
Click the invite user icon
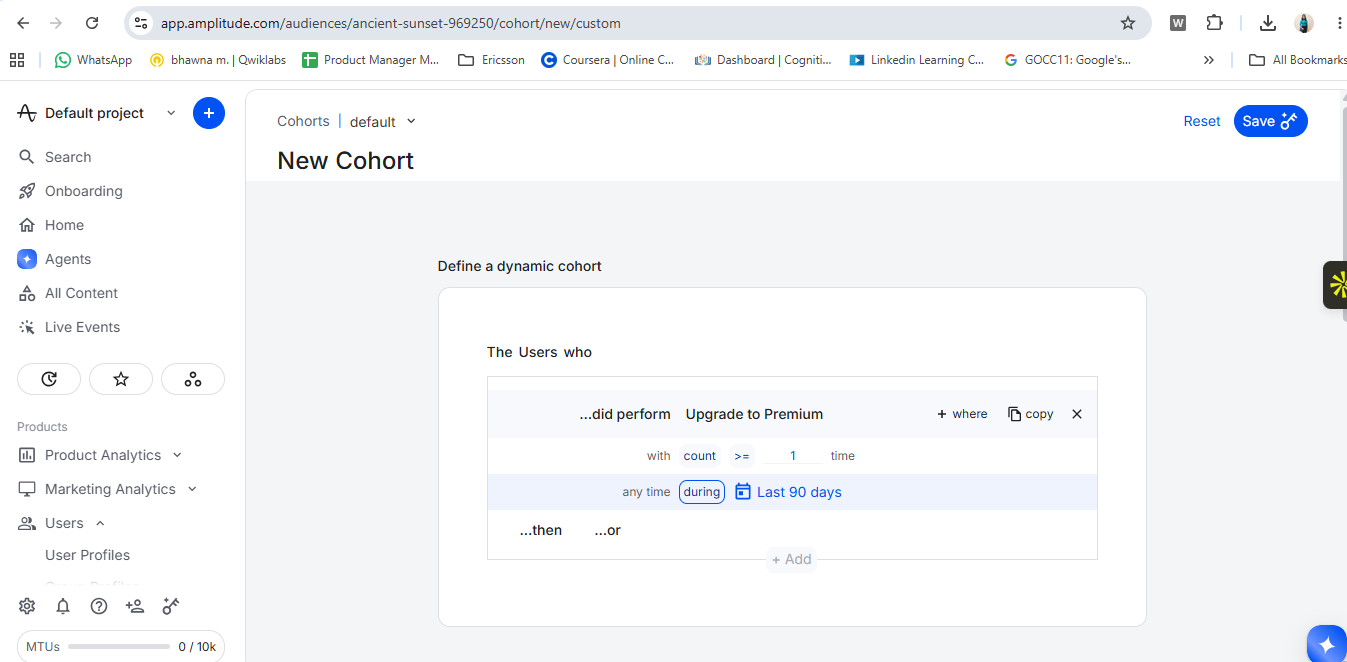pyautogui.click(x=135, y=606)
